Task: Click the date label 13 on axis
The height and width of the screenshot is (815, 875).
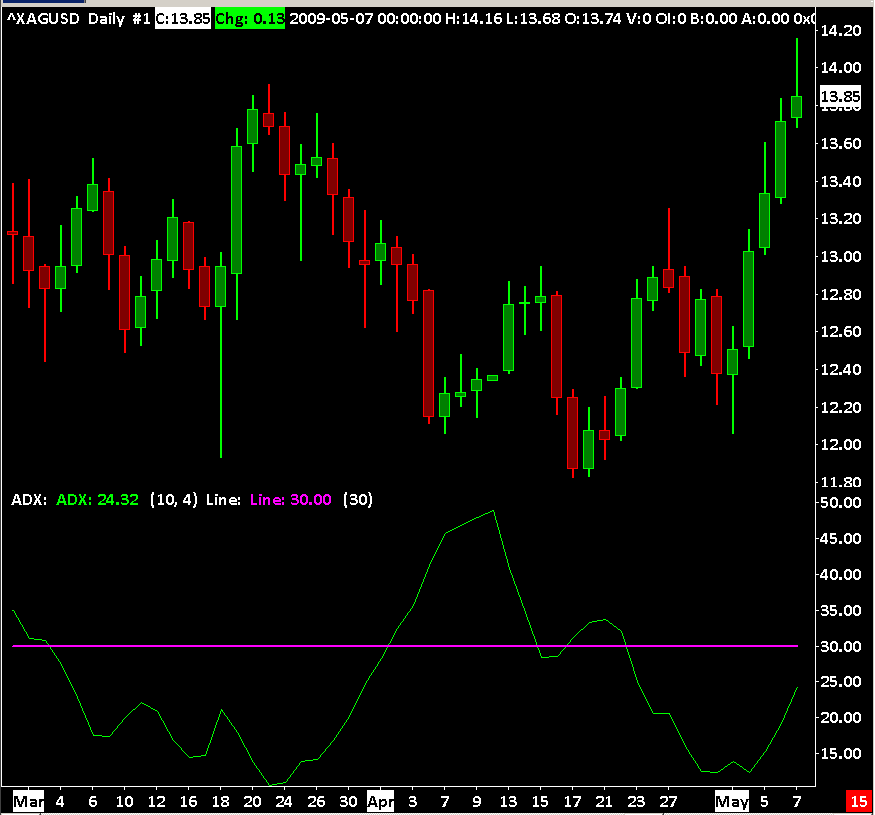Action: click(508, 802)
